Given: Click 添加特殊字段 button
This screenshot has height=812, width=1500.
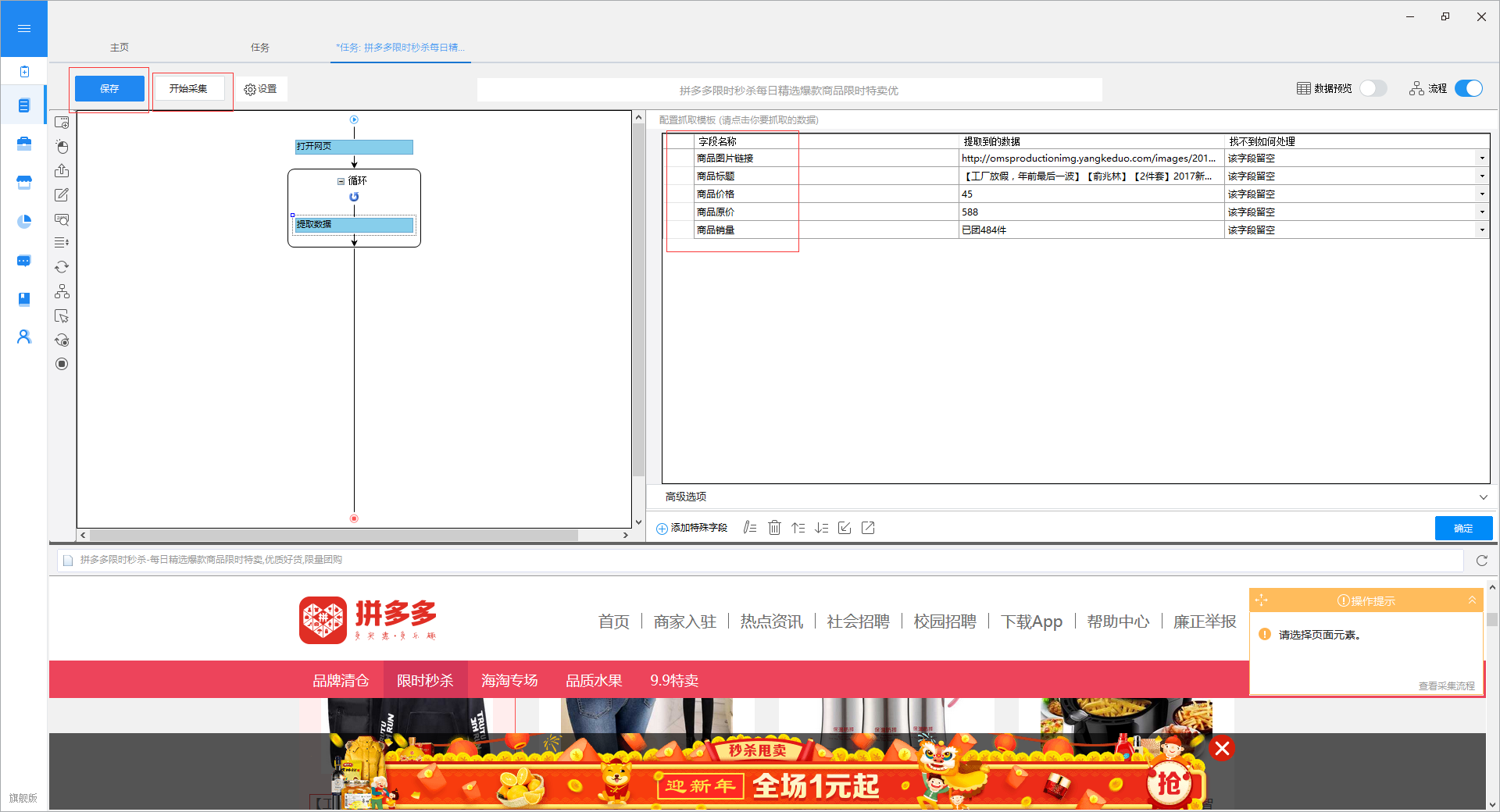Looking at the screenshot, I should (692, 528).
